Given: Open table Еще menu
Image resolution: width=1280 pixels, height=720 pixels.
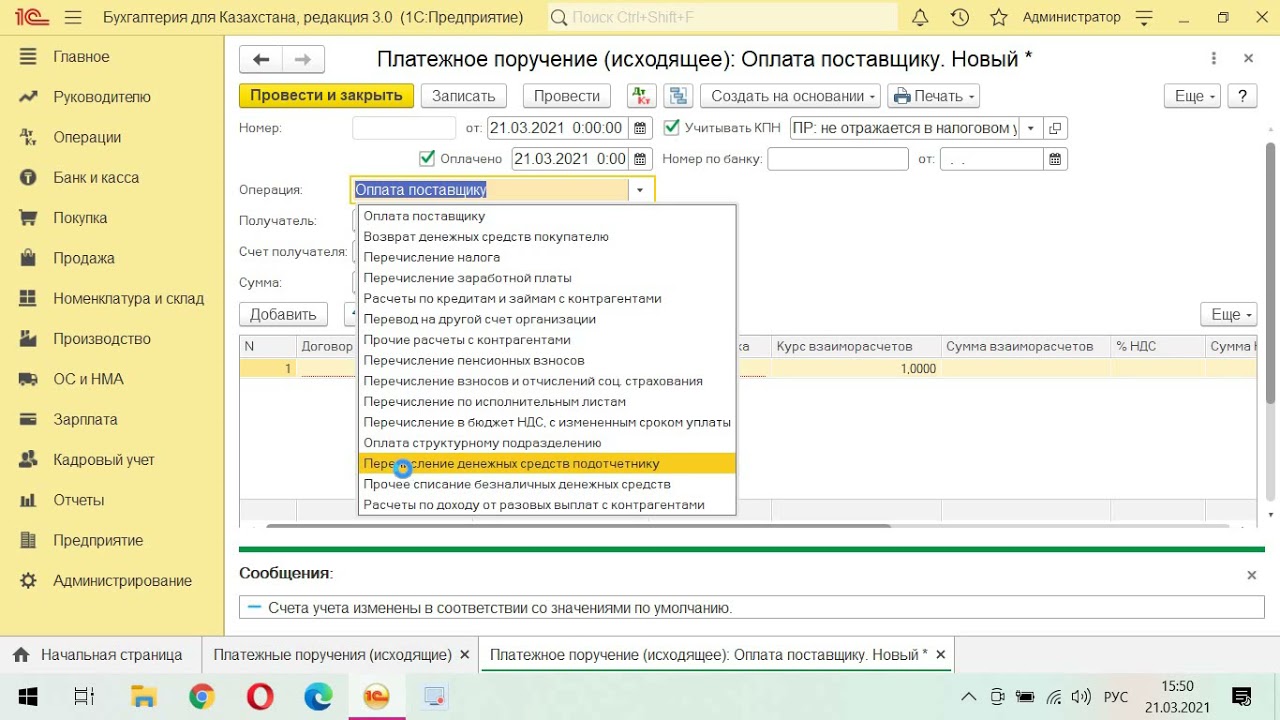Looking at the screenshot, I should coord(1229,314).
